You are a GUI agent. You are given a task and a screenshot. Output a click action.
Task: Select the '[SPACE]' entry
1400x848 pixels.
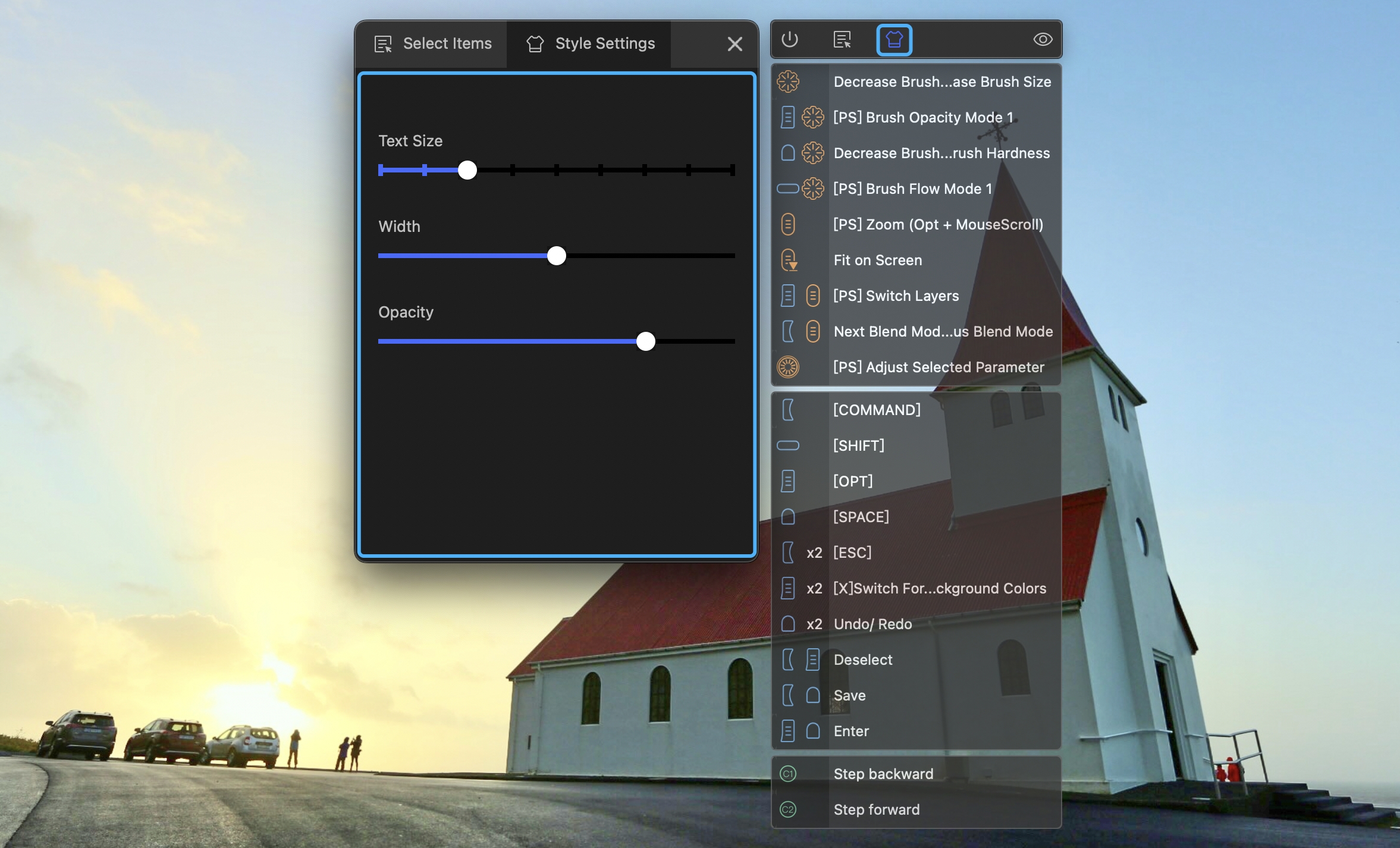[x=916, y=517]
